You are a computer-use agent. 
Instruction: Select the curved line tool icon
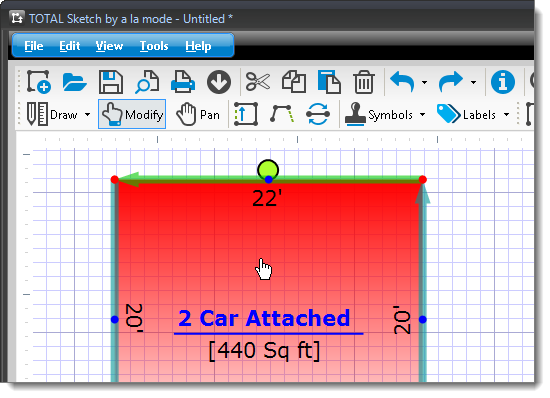click(x=282, y=114)
